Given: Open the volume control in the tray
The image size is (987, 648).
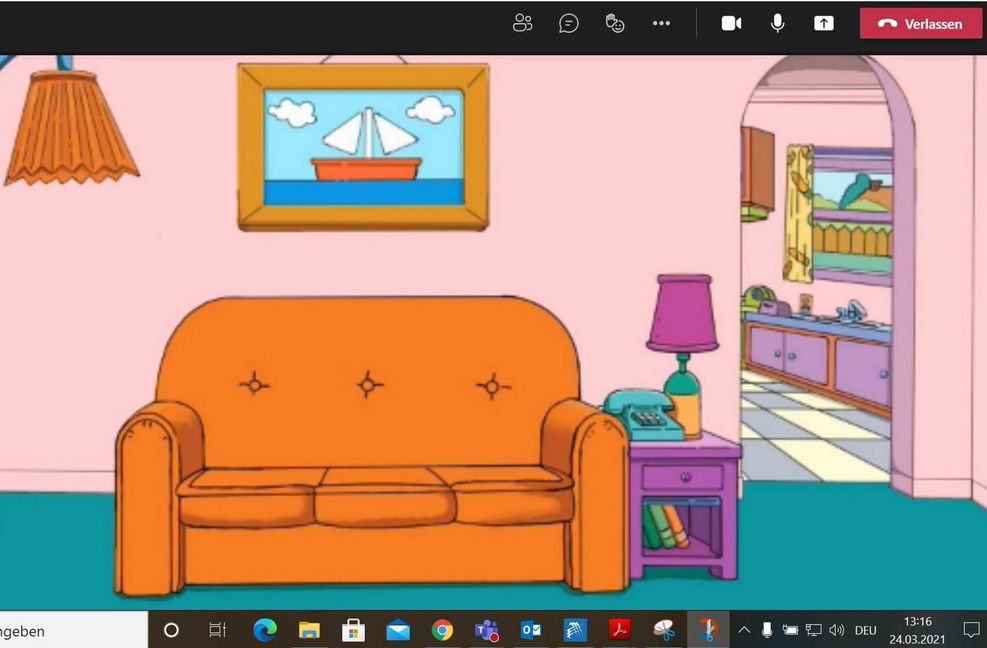Looking at the screenshot, I should (837, 630).
